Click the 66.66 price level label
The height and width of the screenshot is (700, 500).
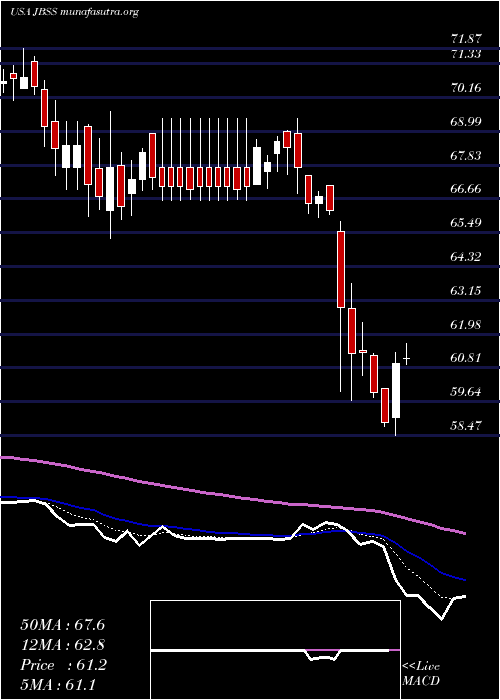click(x=466, y=189)
